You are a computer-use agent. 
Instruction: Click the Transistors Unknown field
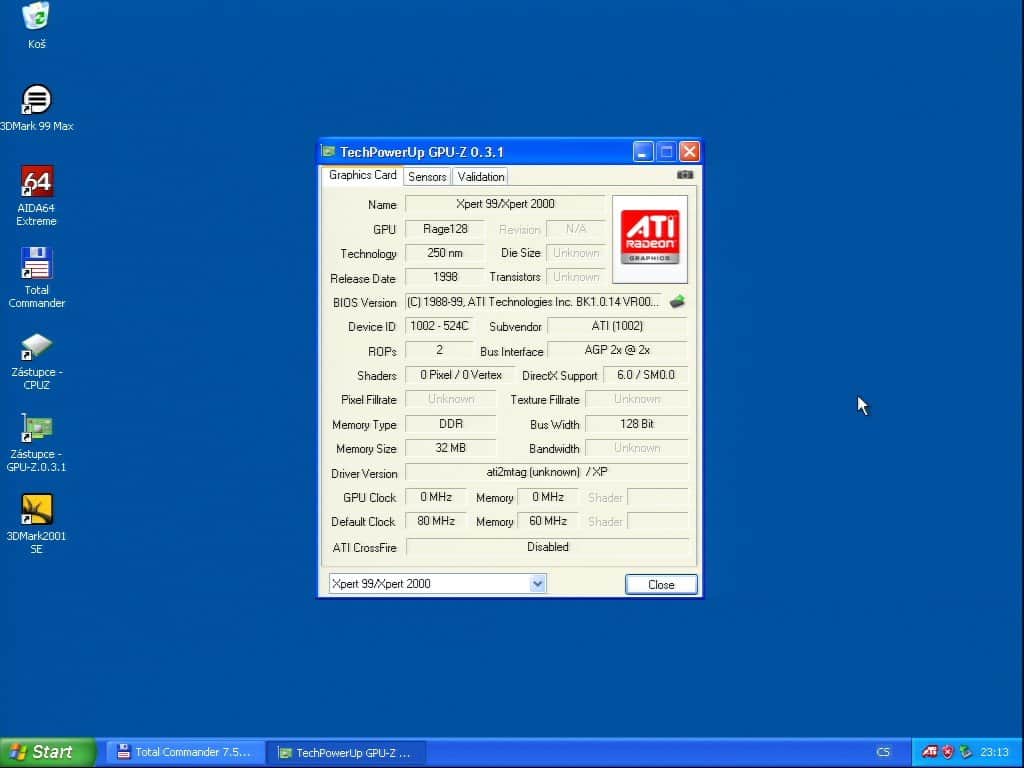point(575,277)
